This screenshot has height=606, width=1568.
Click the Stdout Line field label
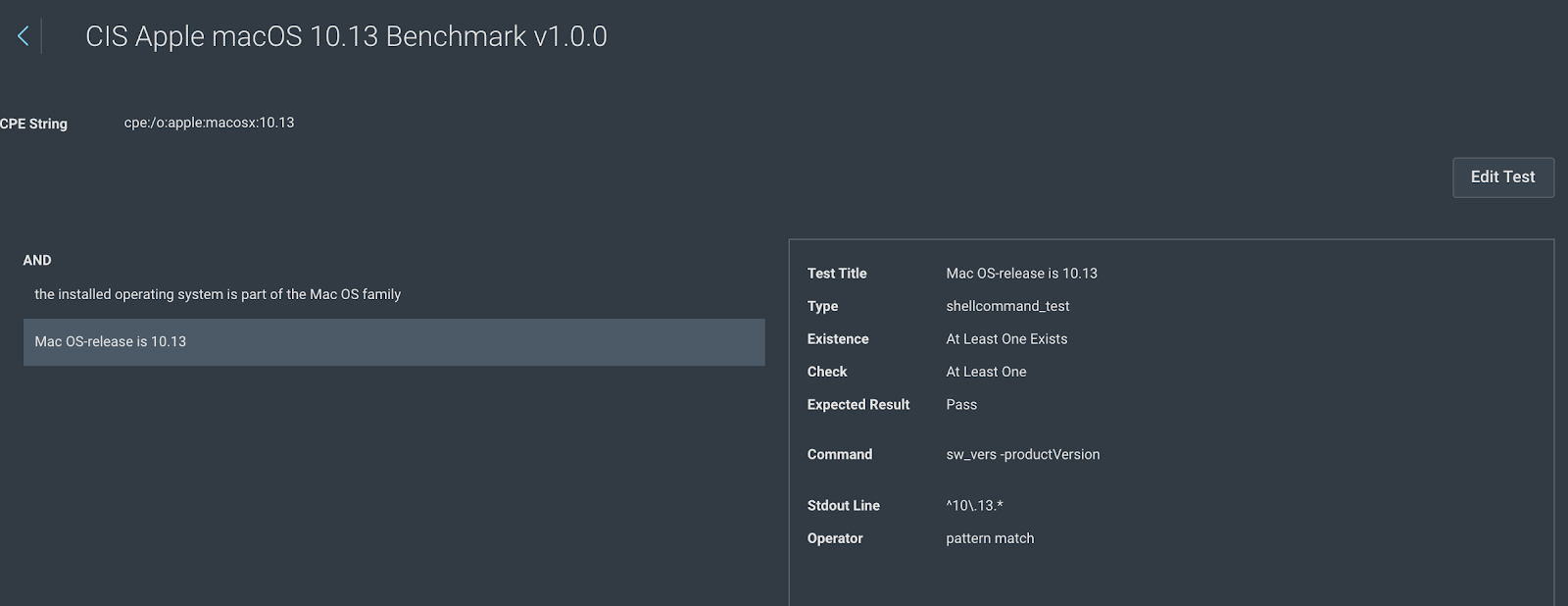[x=843, y=506]
